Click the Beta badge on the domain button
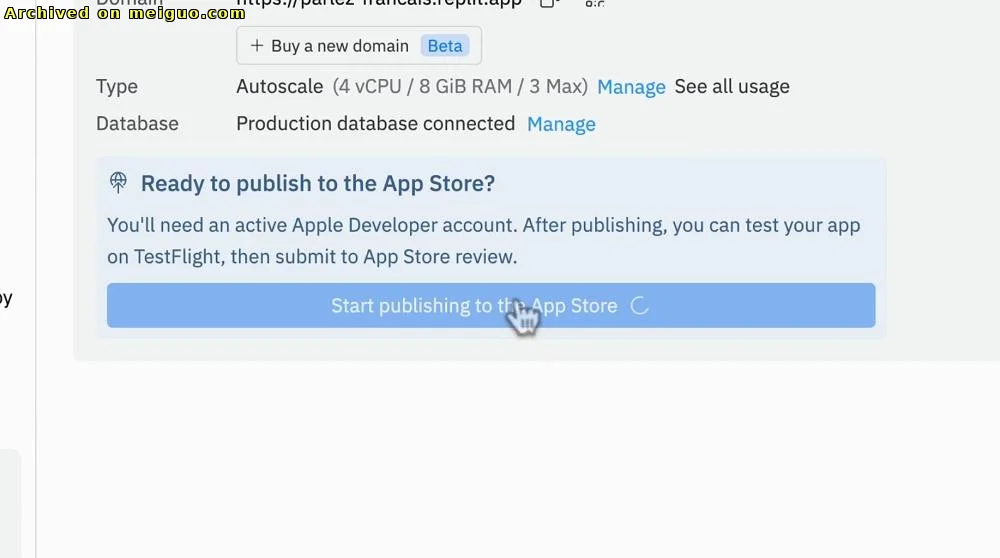Viewport: 1000px width, 558px height. point(445,46)
